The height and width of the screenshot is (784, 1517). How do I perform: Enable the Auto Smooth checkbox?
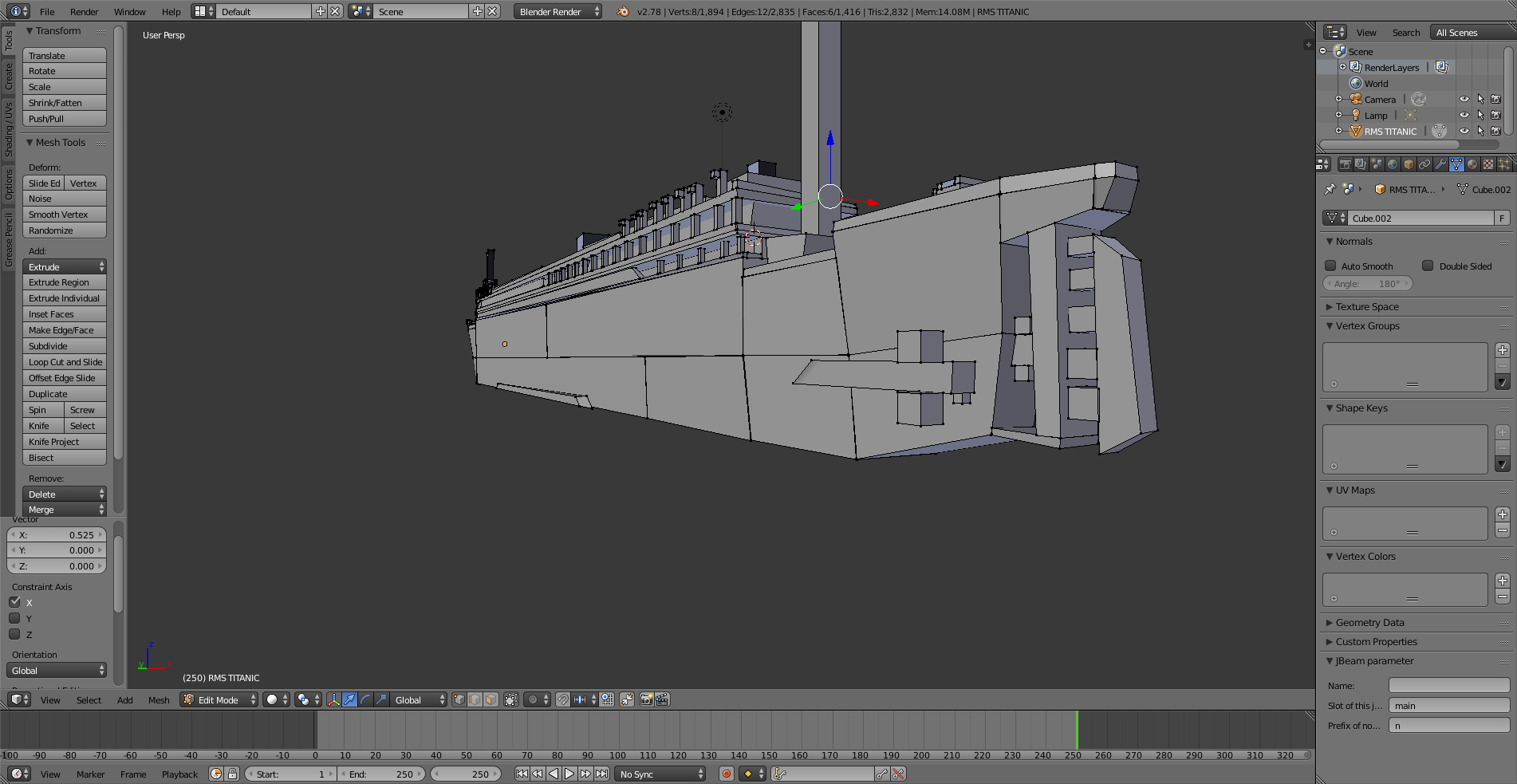pos(1330,266)
